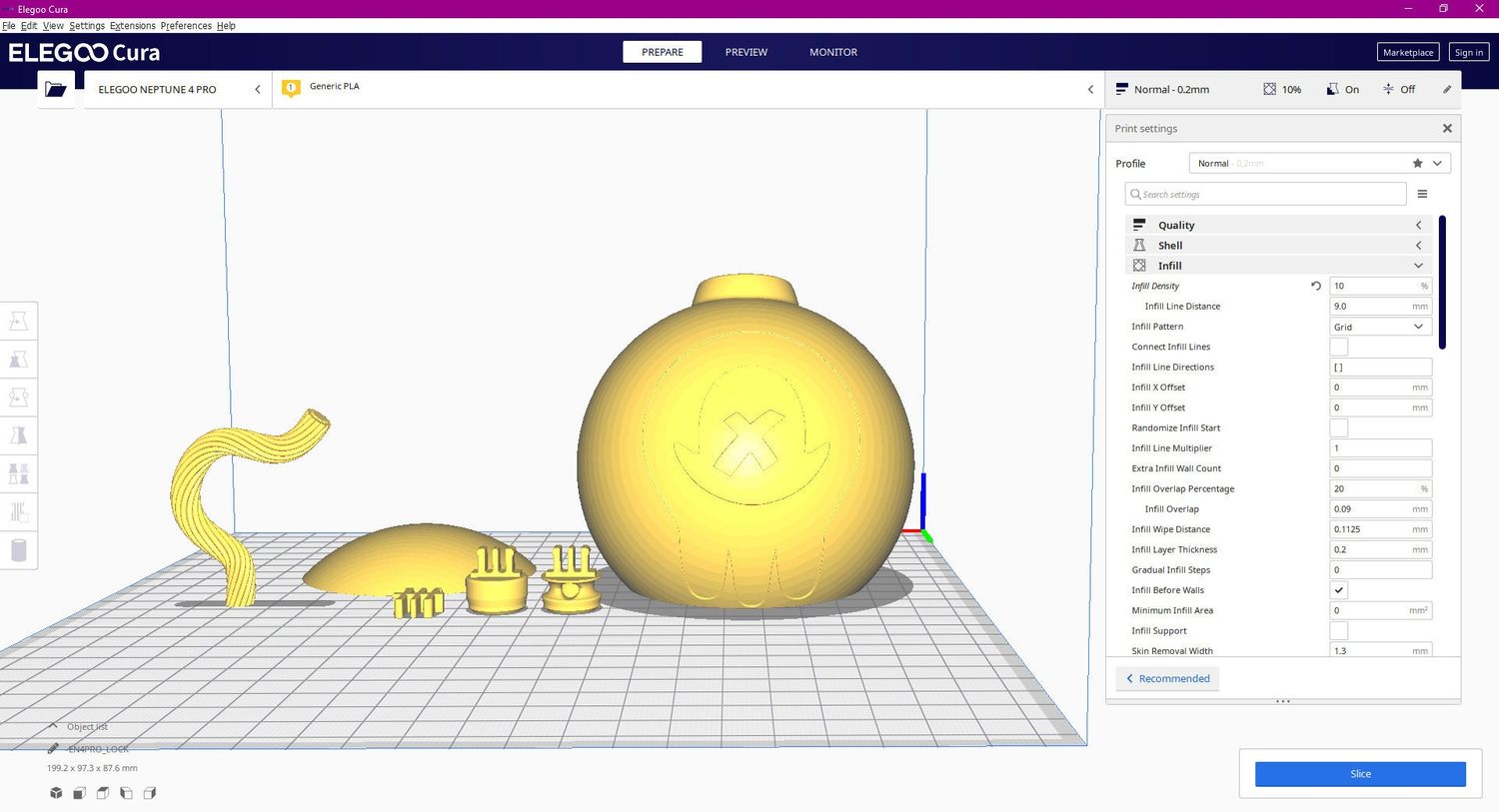Open the File menu
The height and width of the screenshot is (812, 1499).
point(9,26)
